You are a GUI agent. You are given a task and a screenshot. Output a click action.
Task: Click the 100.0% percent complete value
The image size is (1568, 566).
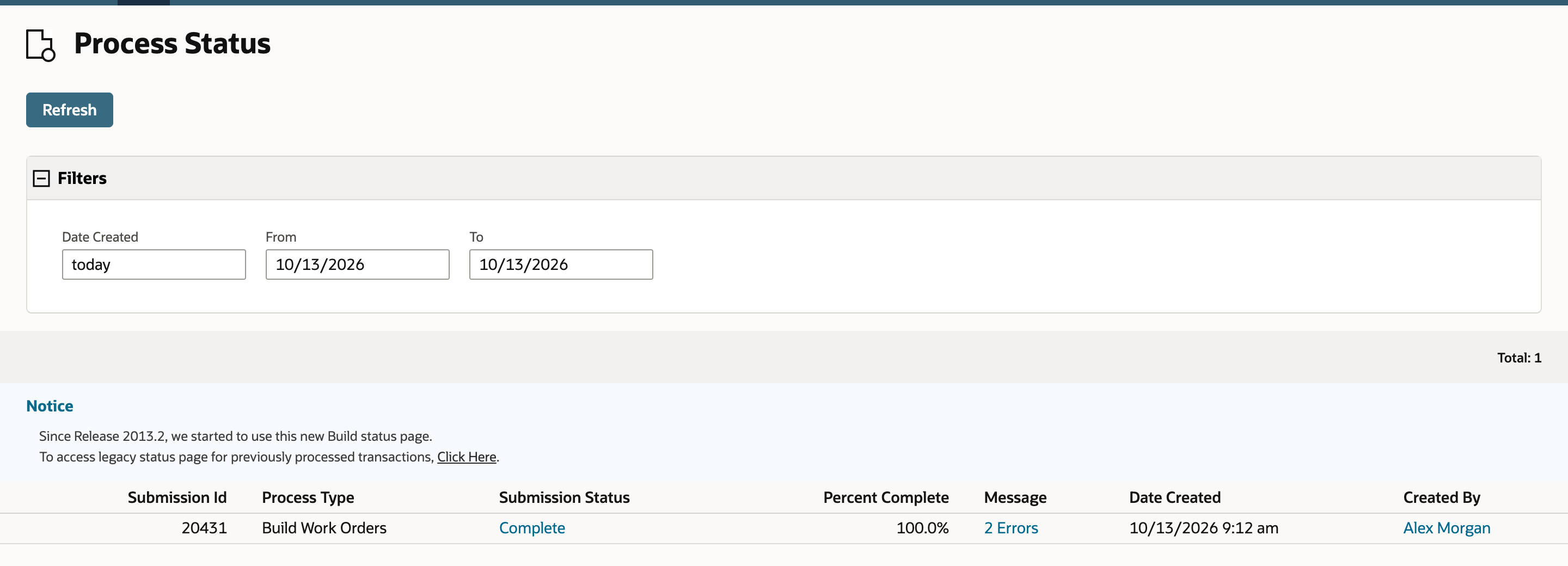922,528
